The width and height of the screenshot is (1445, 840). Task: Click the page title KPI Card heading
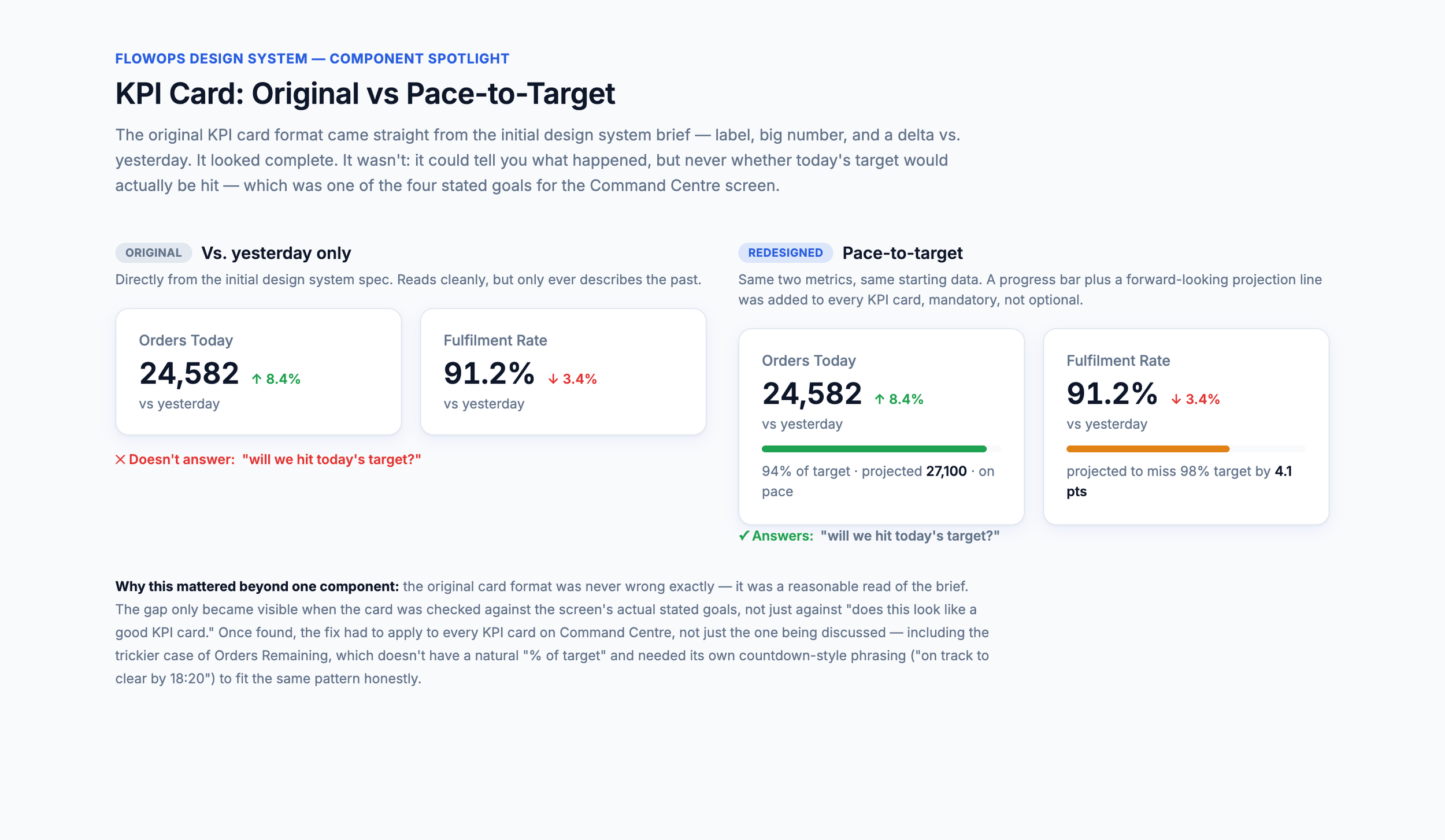[x=365, y=94]
